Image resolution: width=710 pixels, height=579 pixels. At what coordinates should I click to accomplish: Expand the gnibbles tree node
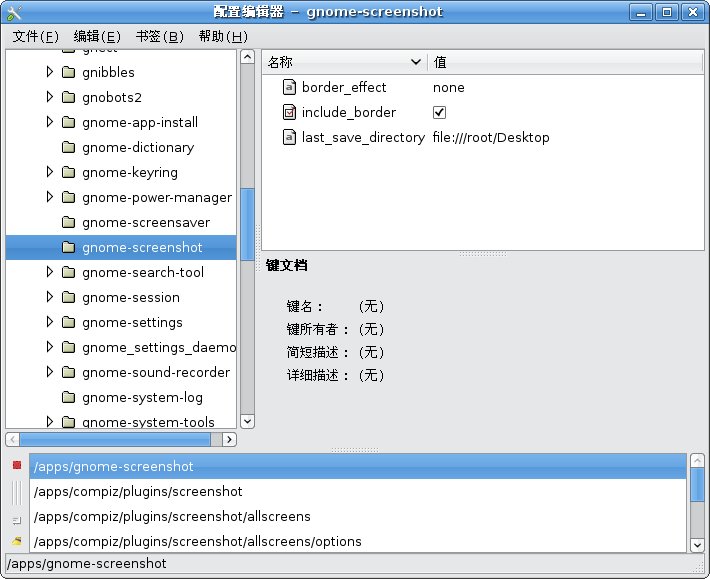point(50,72)
